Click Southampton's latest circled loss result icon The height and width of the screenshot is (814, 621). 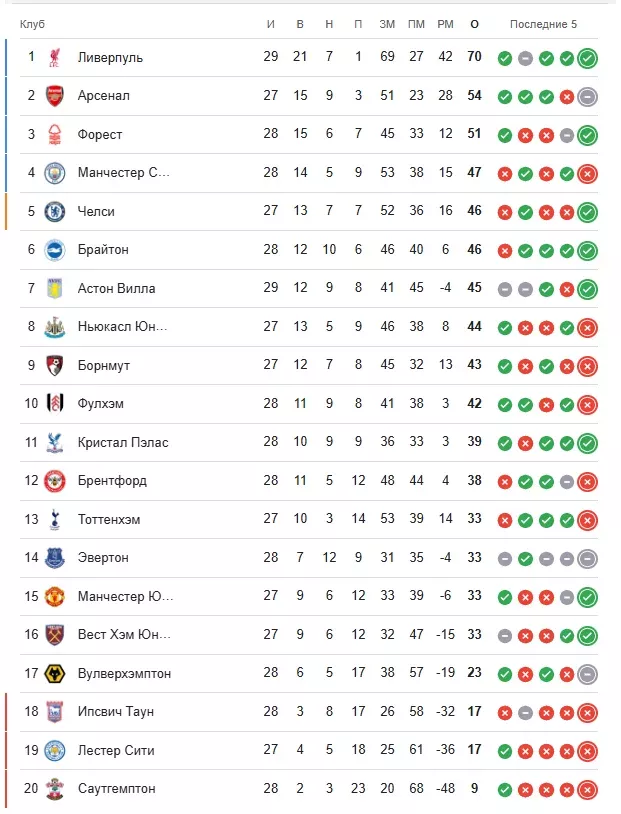coord(587,790)
